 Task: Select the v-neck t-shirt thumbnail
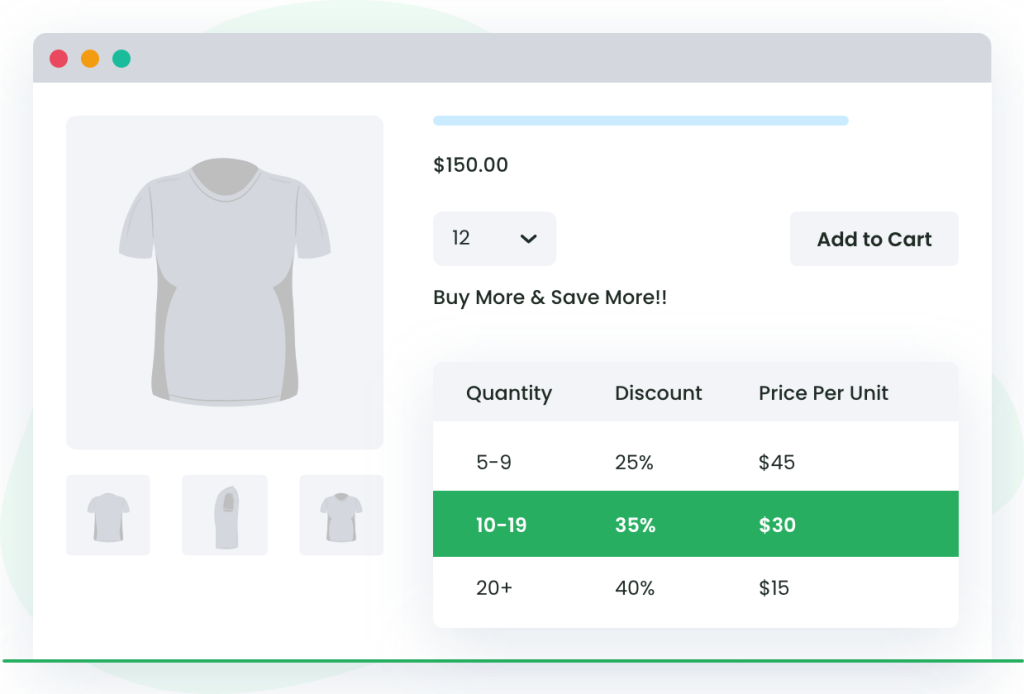pos(341,515)
